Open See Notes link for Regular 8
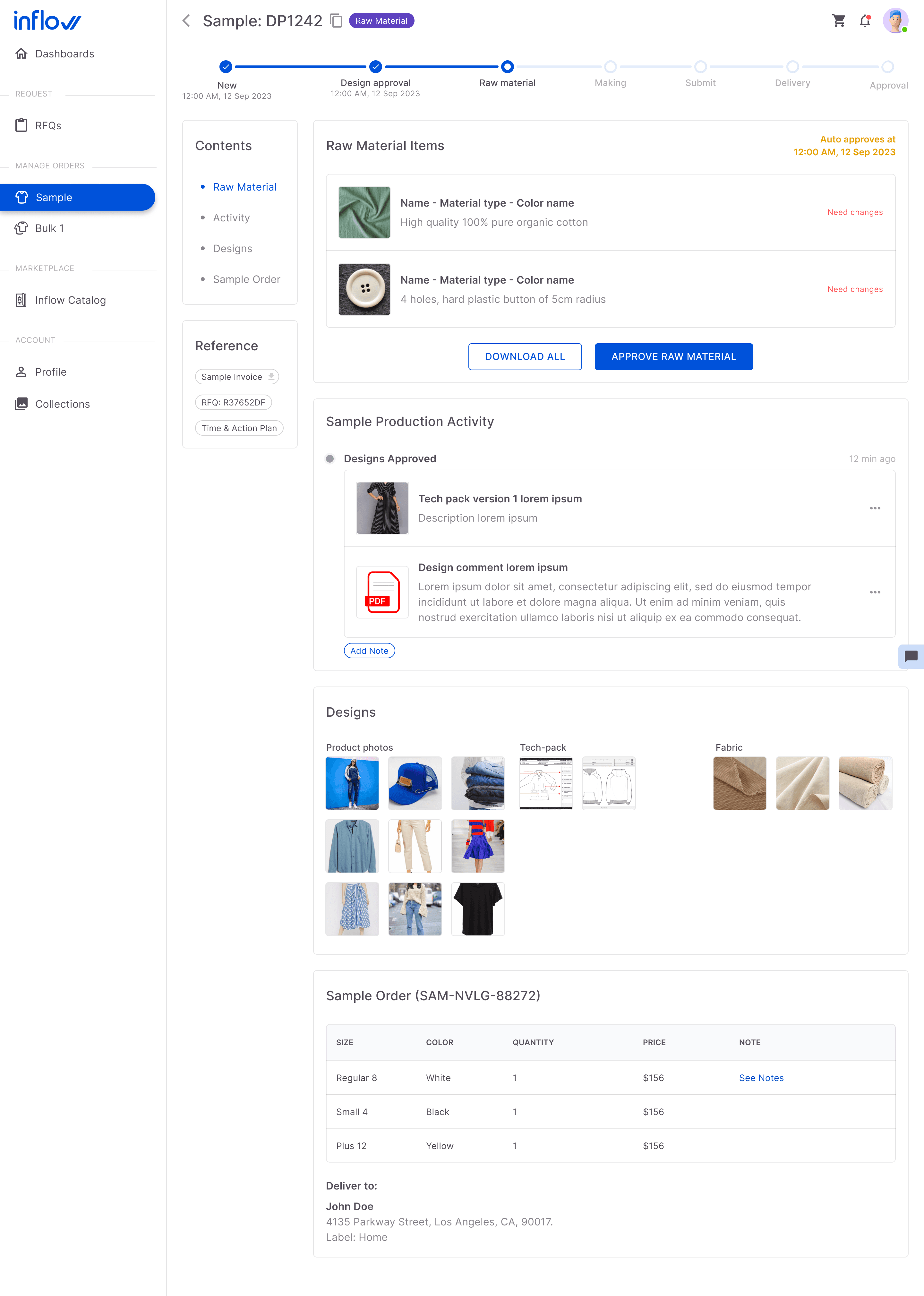The width and height of the screenshot is (924, 1296). point(761,1078)
